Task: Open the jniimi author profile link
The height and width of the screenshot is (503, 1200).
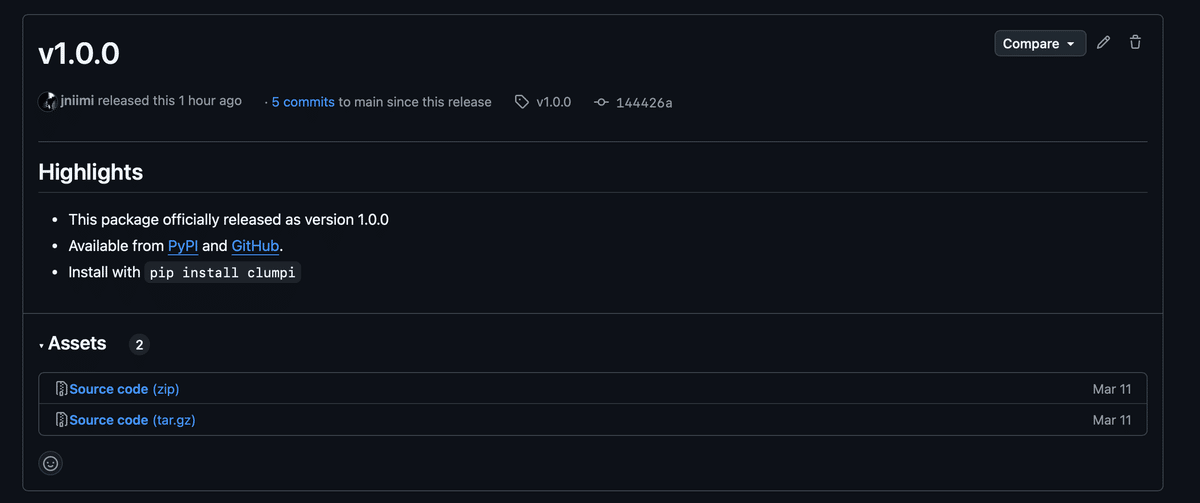Action: pos(77,101)
